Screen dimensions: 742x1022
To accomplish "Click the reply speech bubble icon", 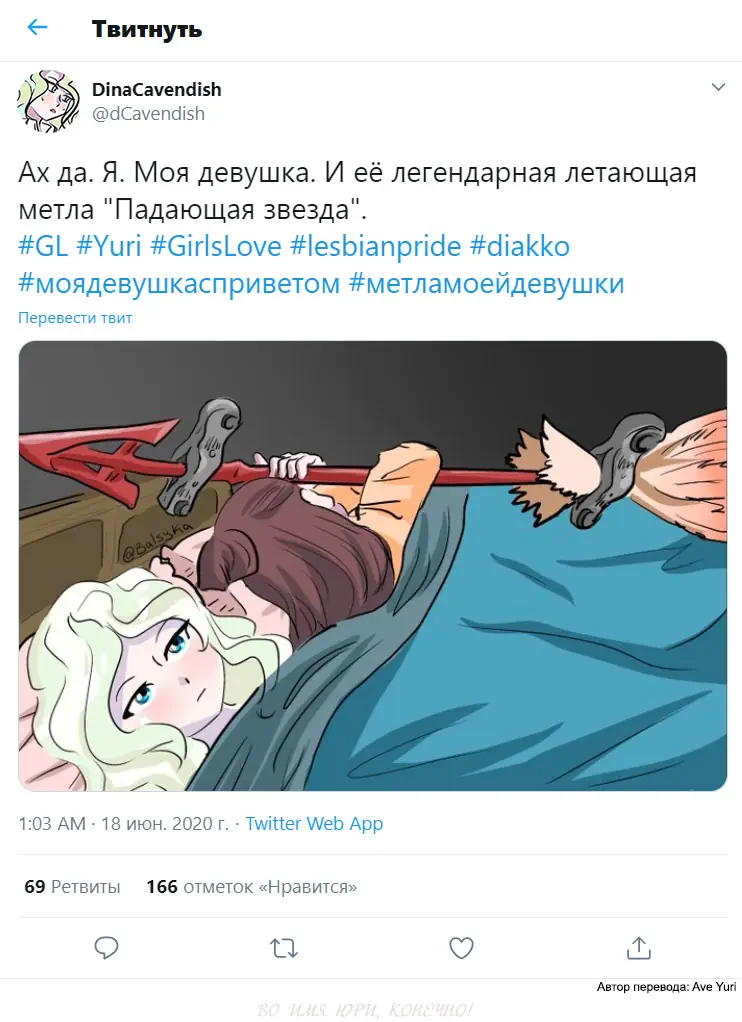I will [106, 948].
